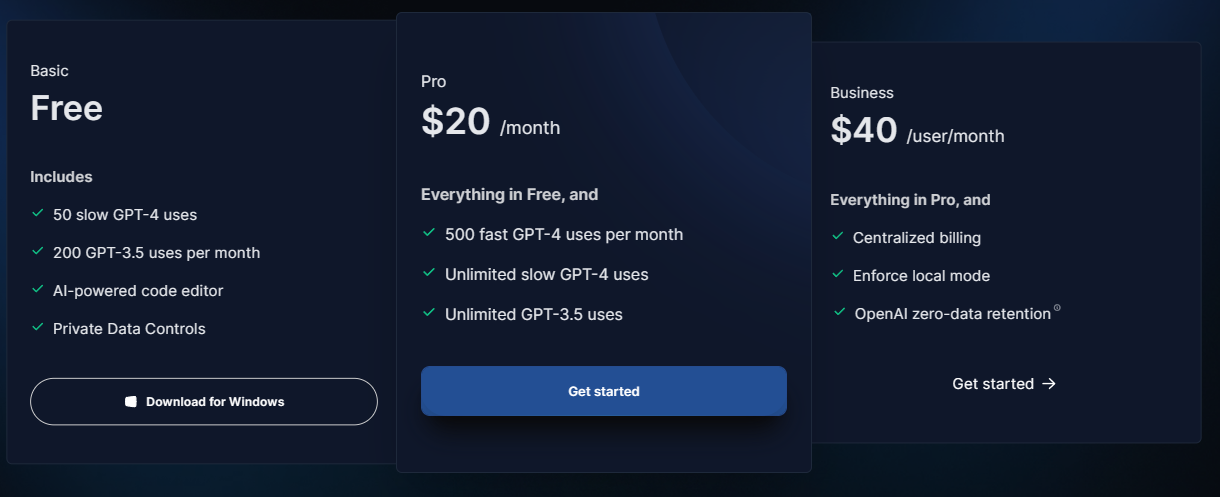Click the blue Pro Get started button
1220x497 pixels.
[x=604, y=391]
